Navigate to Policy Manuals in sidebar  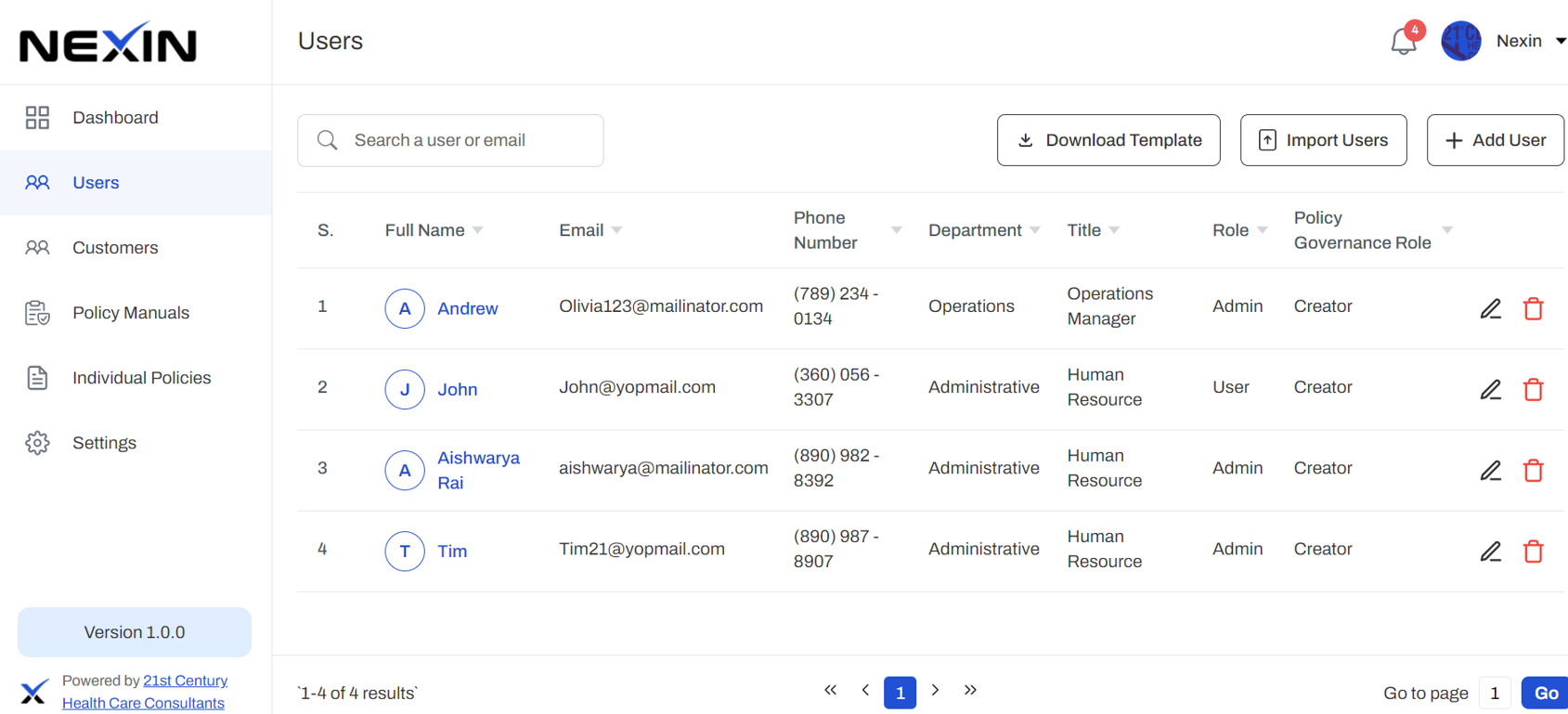tap(131, 313)
